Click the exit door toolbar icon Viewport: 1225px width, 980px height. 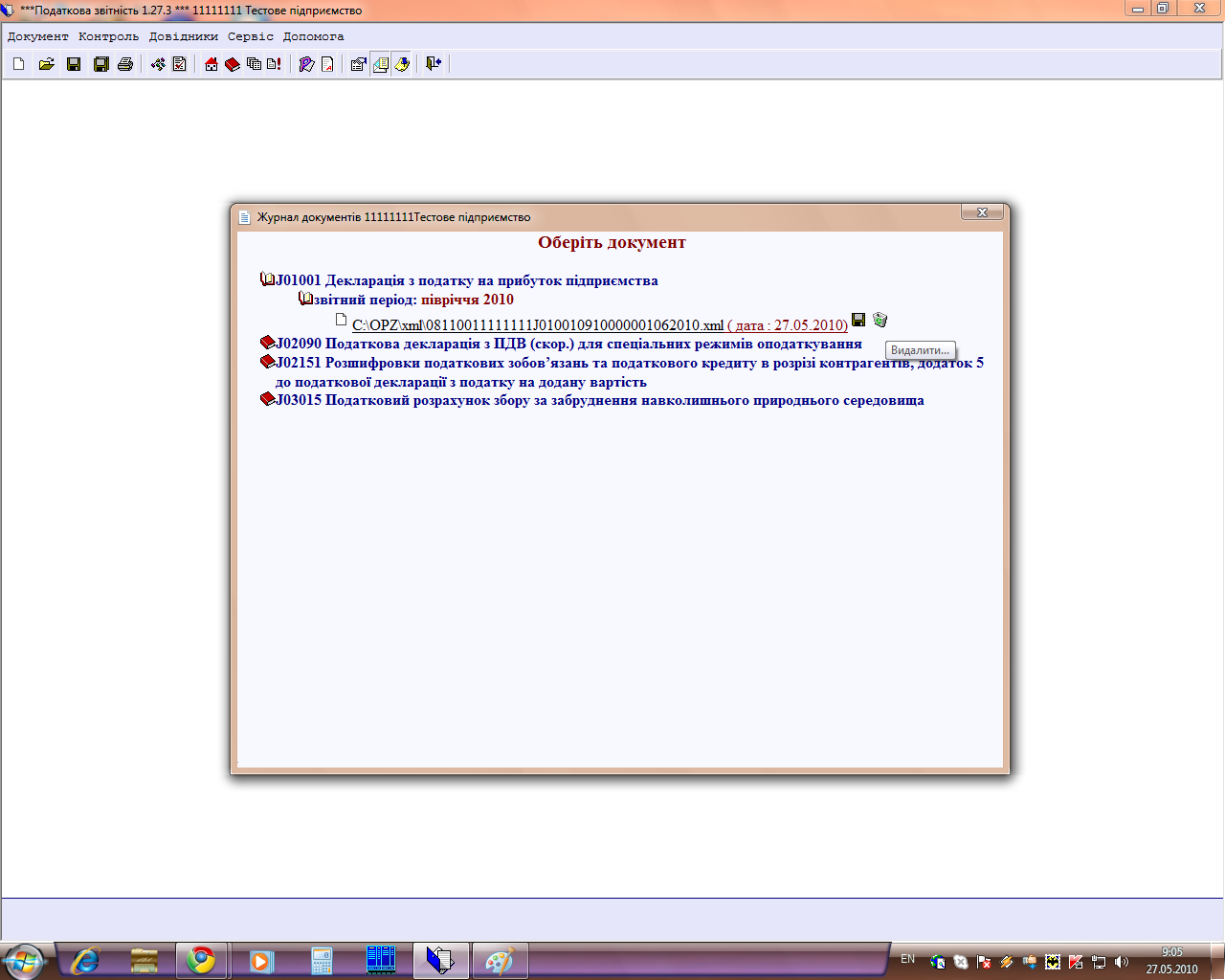point(434,64)
